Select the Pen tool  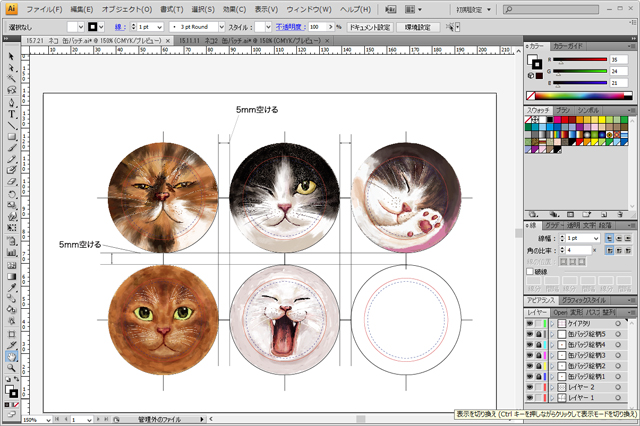coord(10,101)
